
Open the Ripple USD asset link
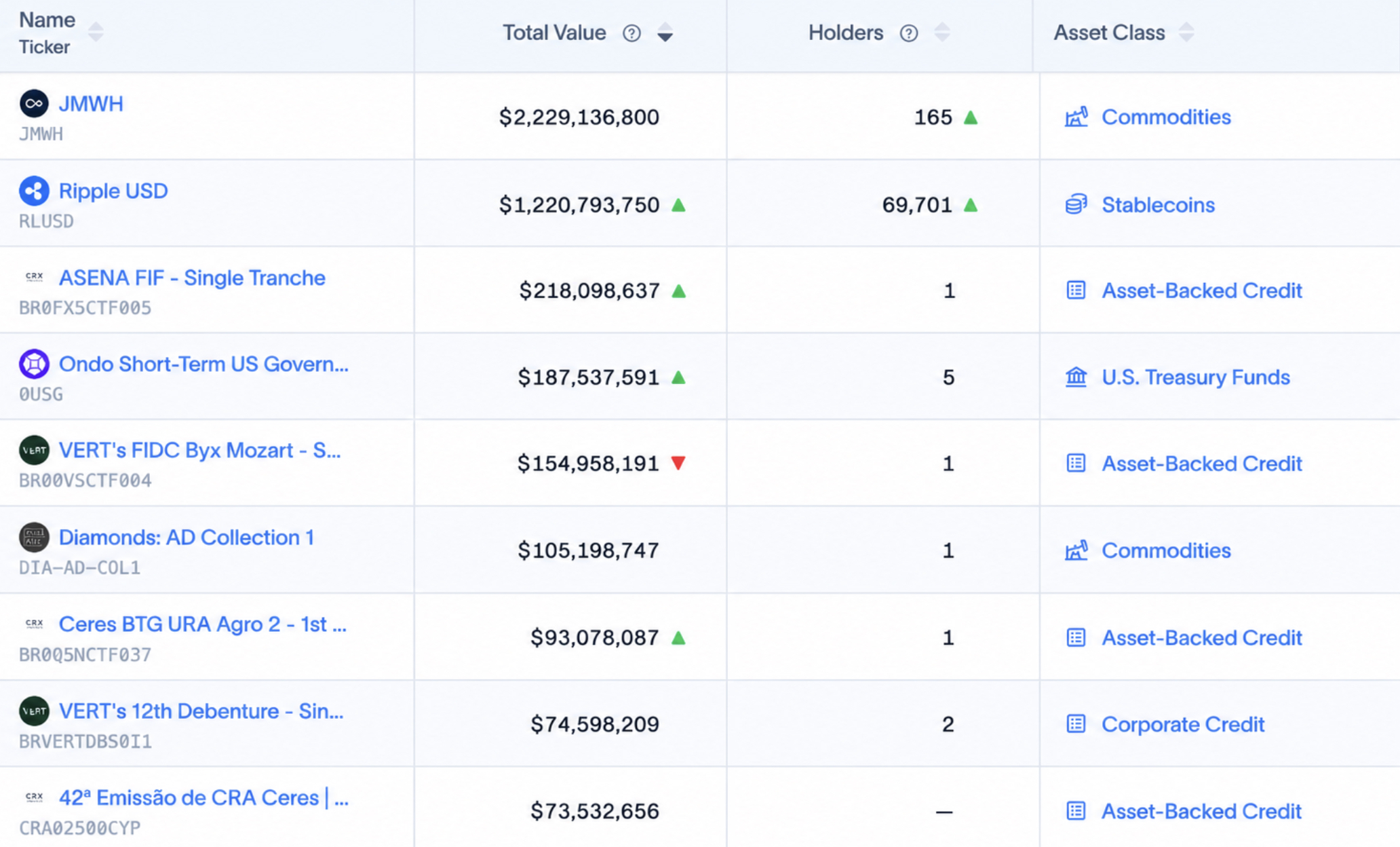(x=113, y=191)
